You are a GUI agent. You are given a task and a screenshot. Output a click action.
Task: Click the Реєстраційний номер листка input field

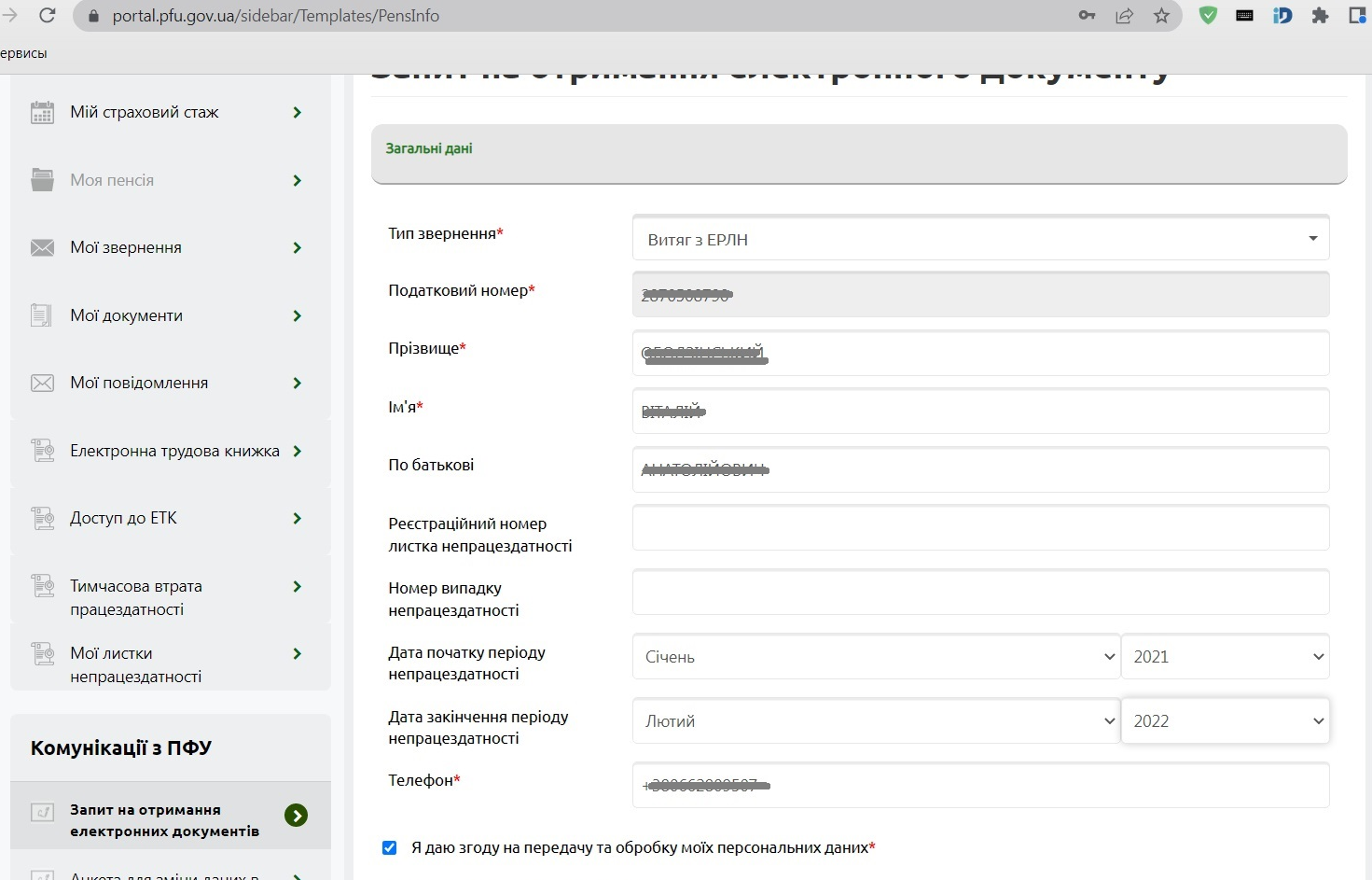[980, 528]
